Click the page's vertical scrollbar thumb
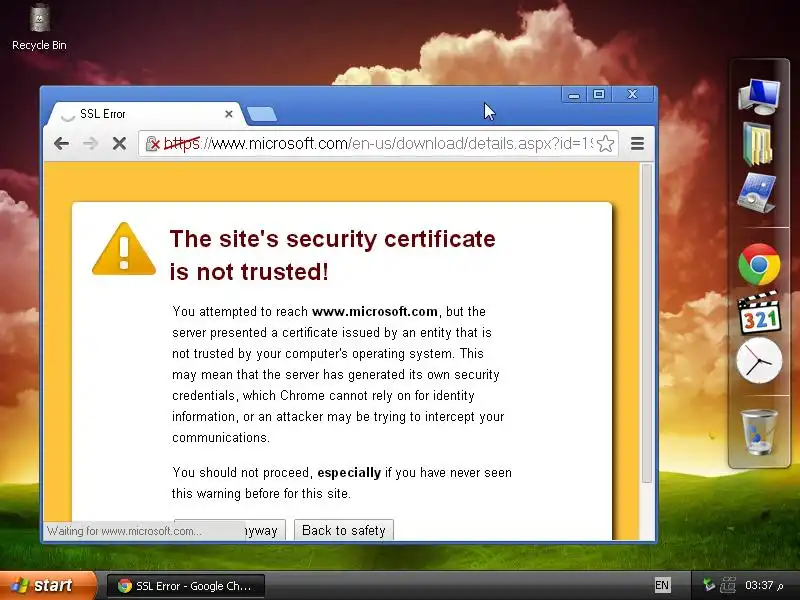Viewport: 800px width, 600px height. (646, 323)
